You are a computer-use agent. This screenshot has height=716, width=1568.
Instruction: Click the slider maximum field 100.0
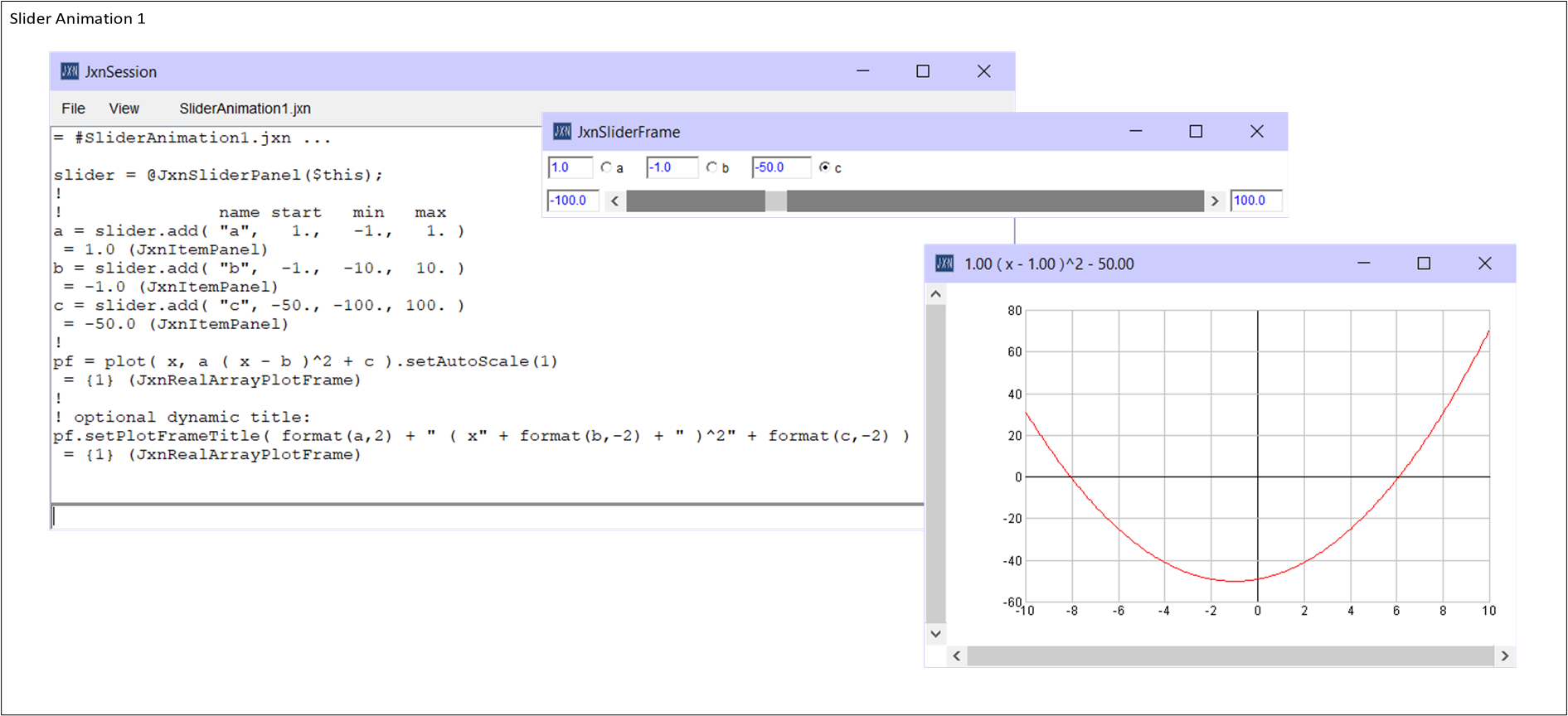[x=1255, y=201]
